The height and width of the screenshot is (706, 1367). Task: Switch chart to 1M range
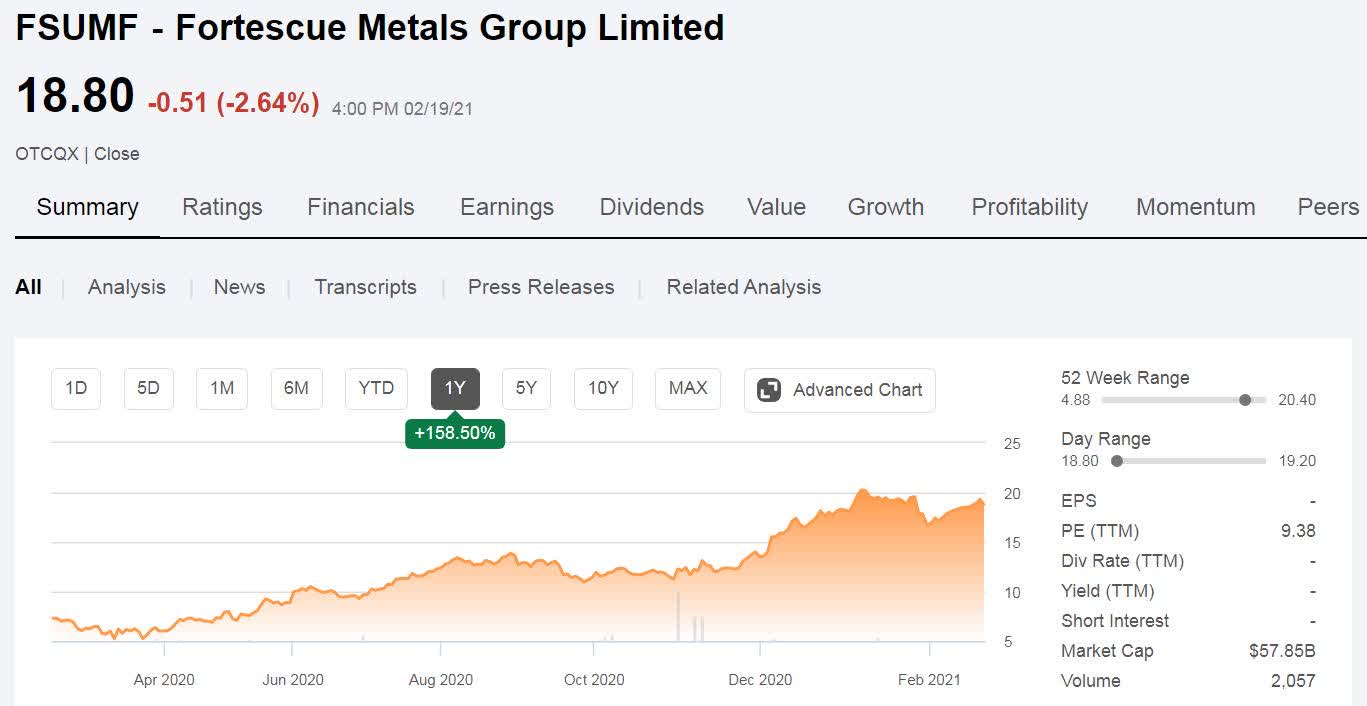coord(222,389)
